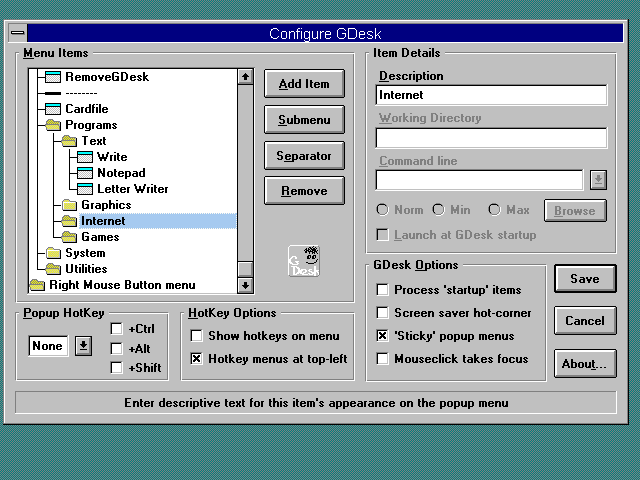Screen dimensions: 640x480
Task: Click the Programs folder icon
Action: [53, 125]
